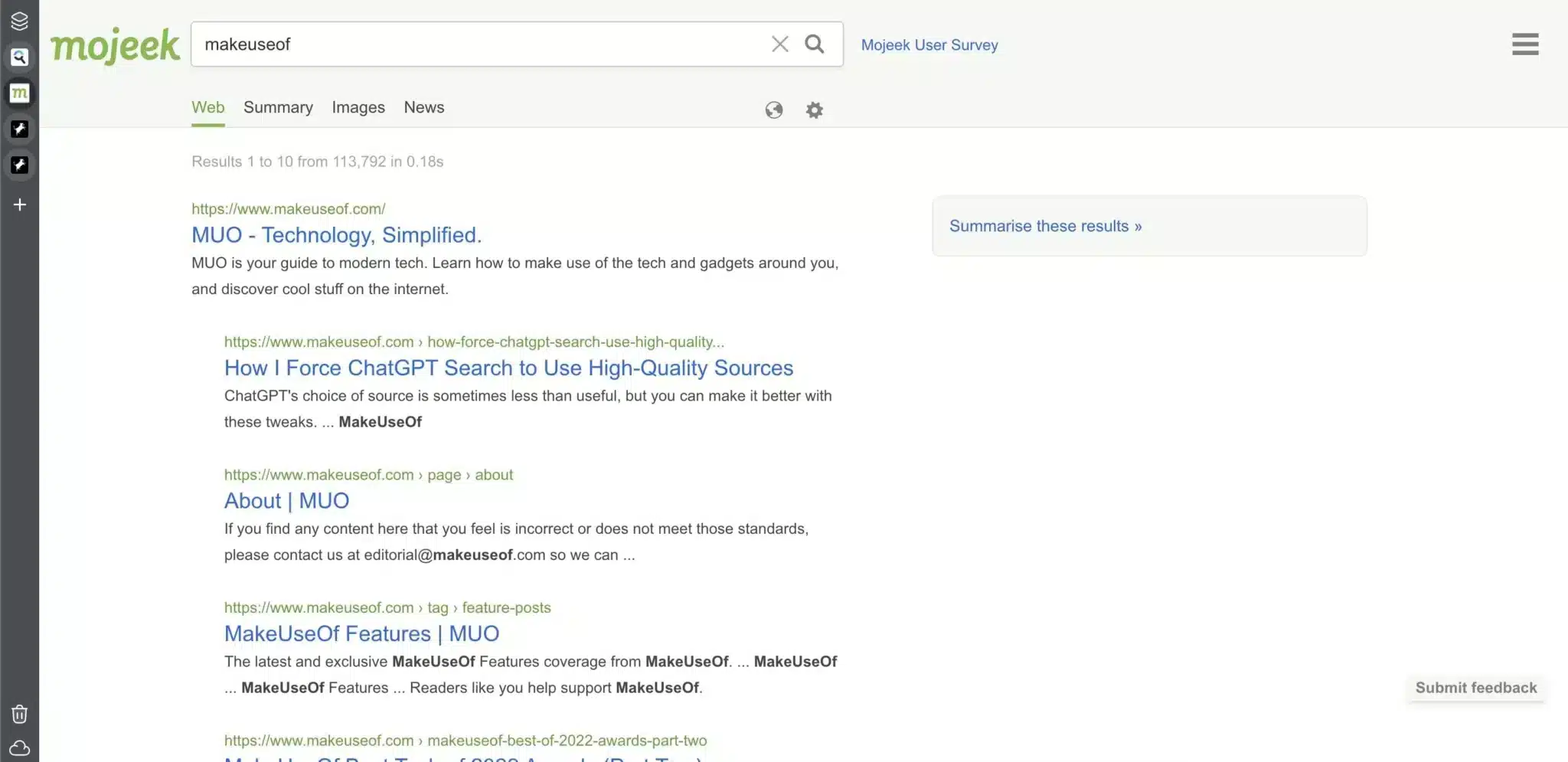
Task: Open MUO - Technology, Simplified result
Action: tap(337, 235)
